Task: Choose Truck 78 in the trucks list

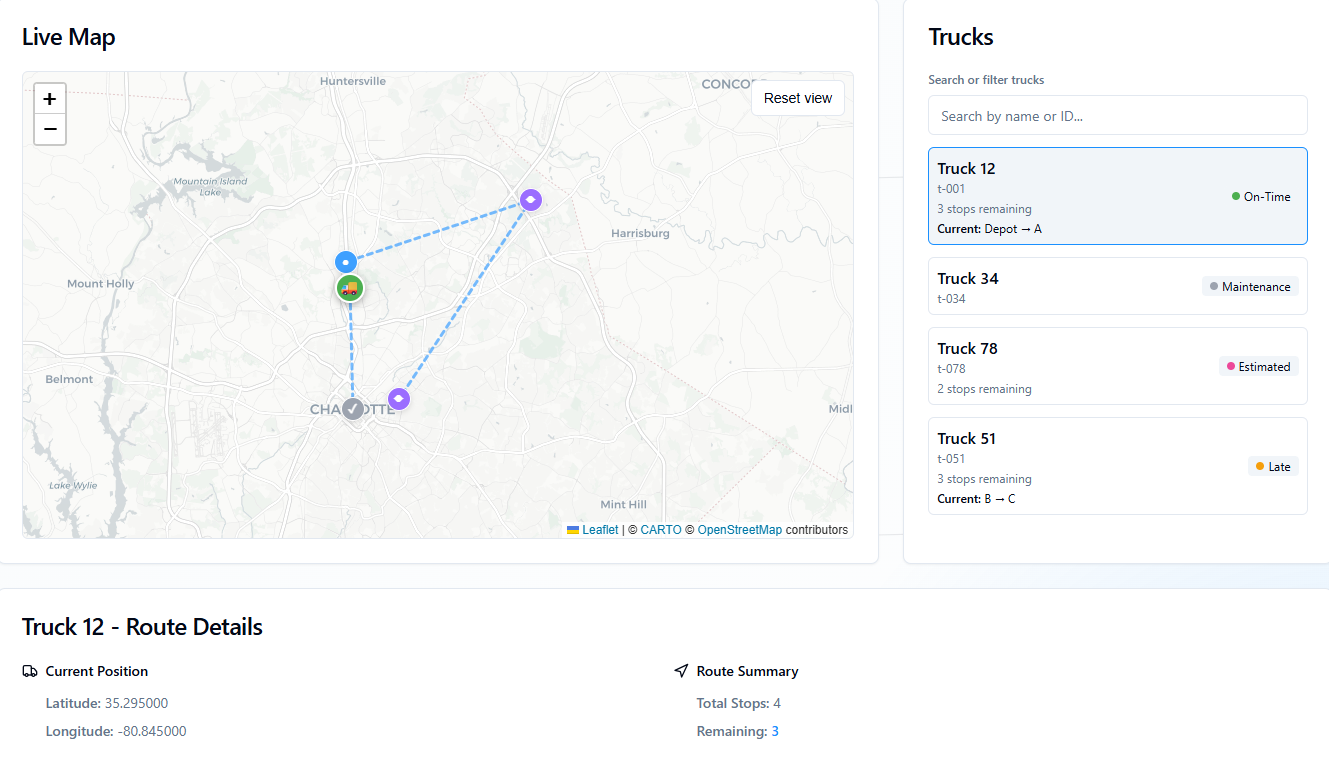Action: [x=1117, y=366]
